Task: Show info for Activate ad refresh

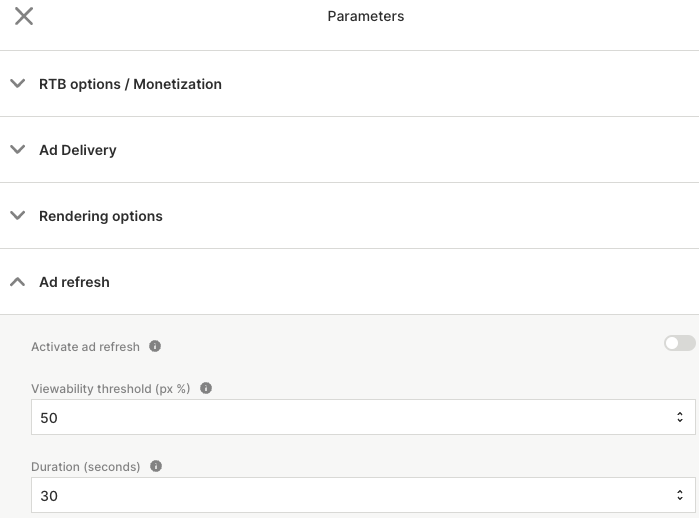Action: 155,346
